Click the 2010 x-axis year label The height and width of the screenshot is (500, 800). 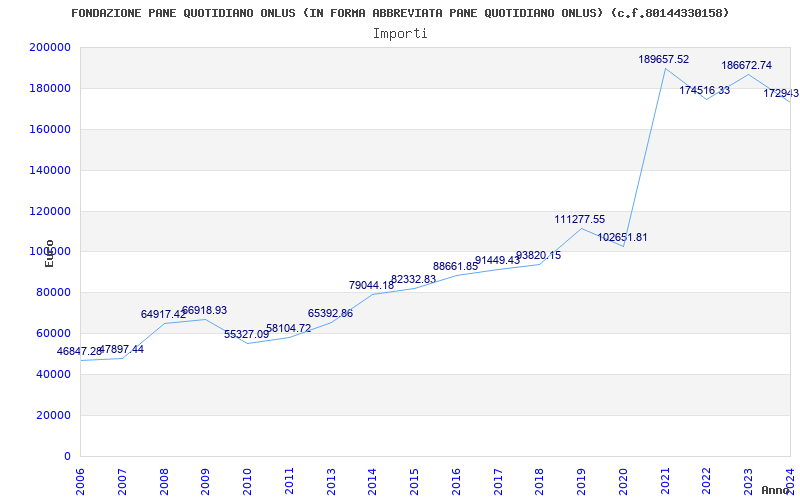click(247, 482)
